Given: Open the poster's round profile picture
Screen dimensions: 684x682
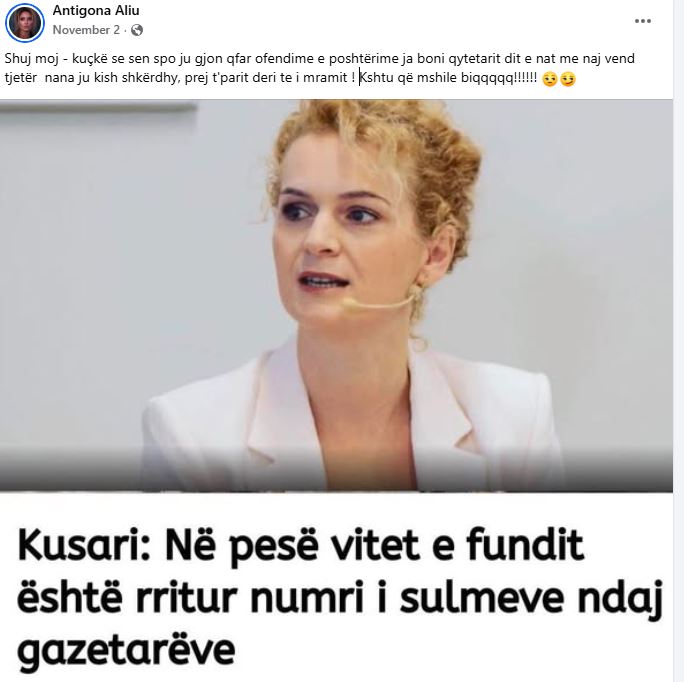Looking at the screenshot, I should (25, 23).
